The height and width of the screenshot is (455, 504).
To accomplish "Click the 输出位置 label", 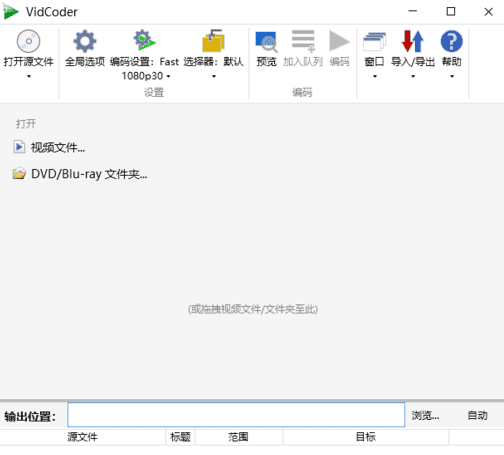I will tap(30, 416).
